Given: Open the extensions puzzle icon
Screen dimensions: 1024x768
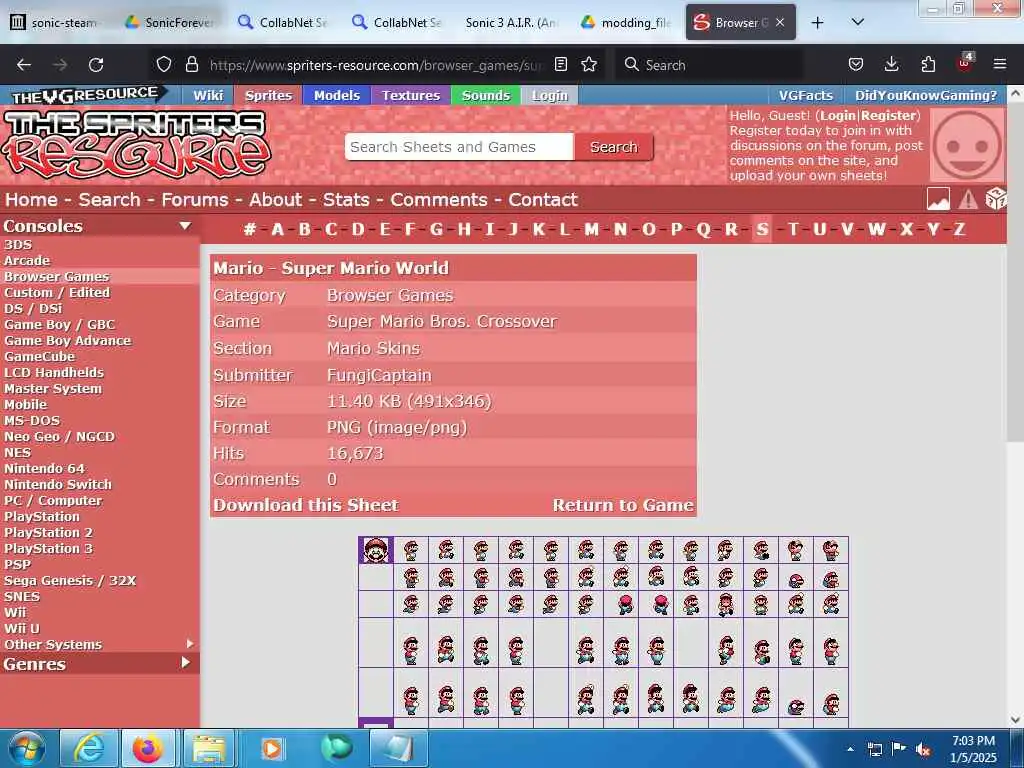Looking at the screenshot, I should pos(928,64).
